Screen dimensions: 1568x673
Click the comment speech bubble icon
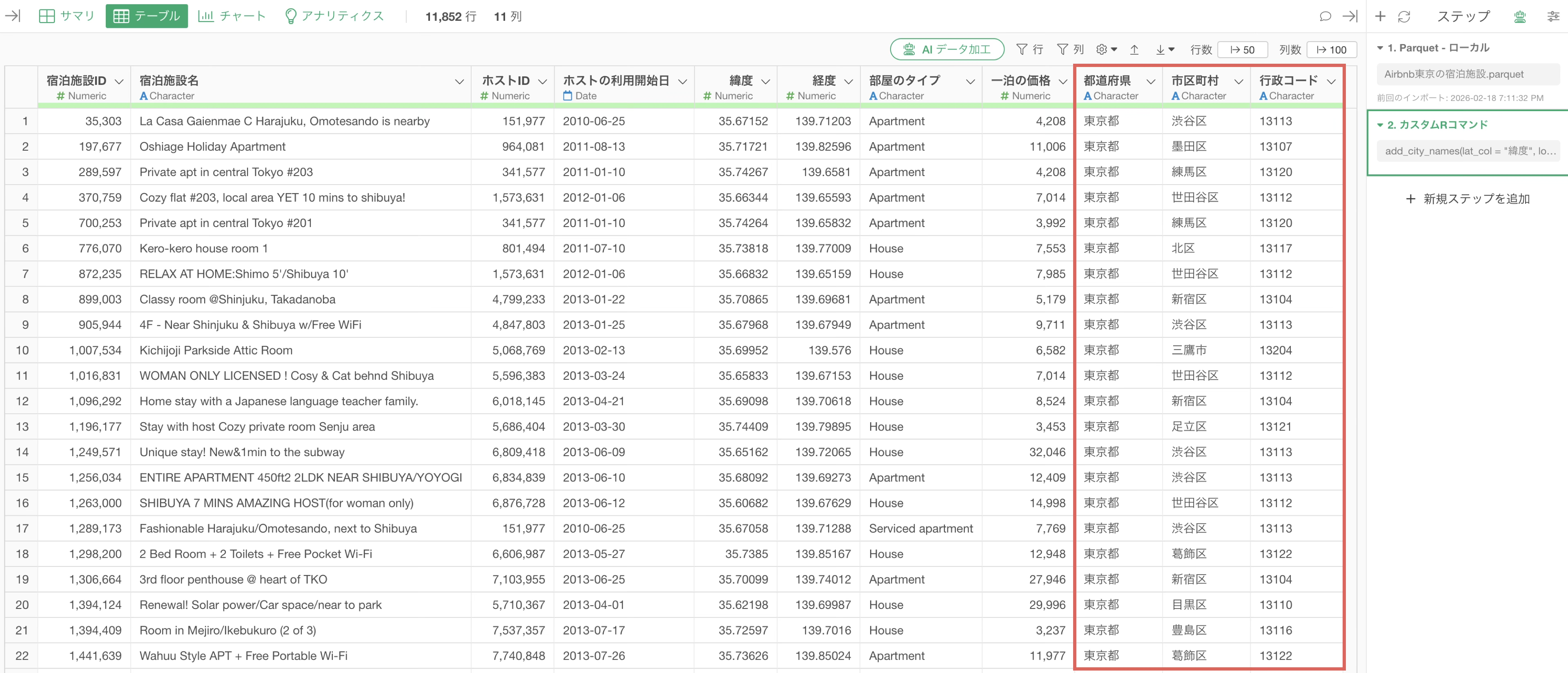click(1325, 16)
